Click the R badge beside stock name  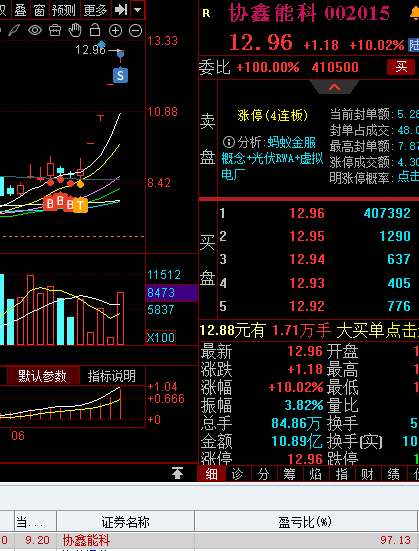(206, 14)
